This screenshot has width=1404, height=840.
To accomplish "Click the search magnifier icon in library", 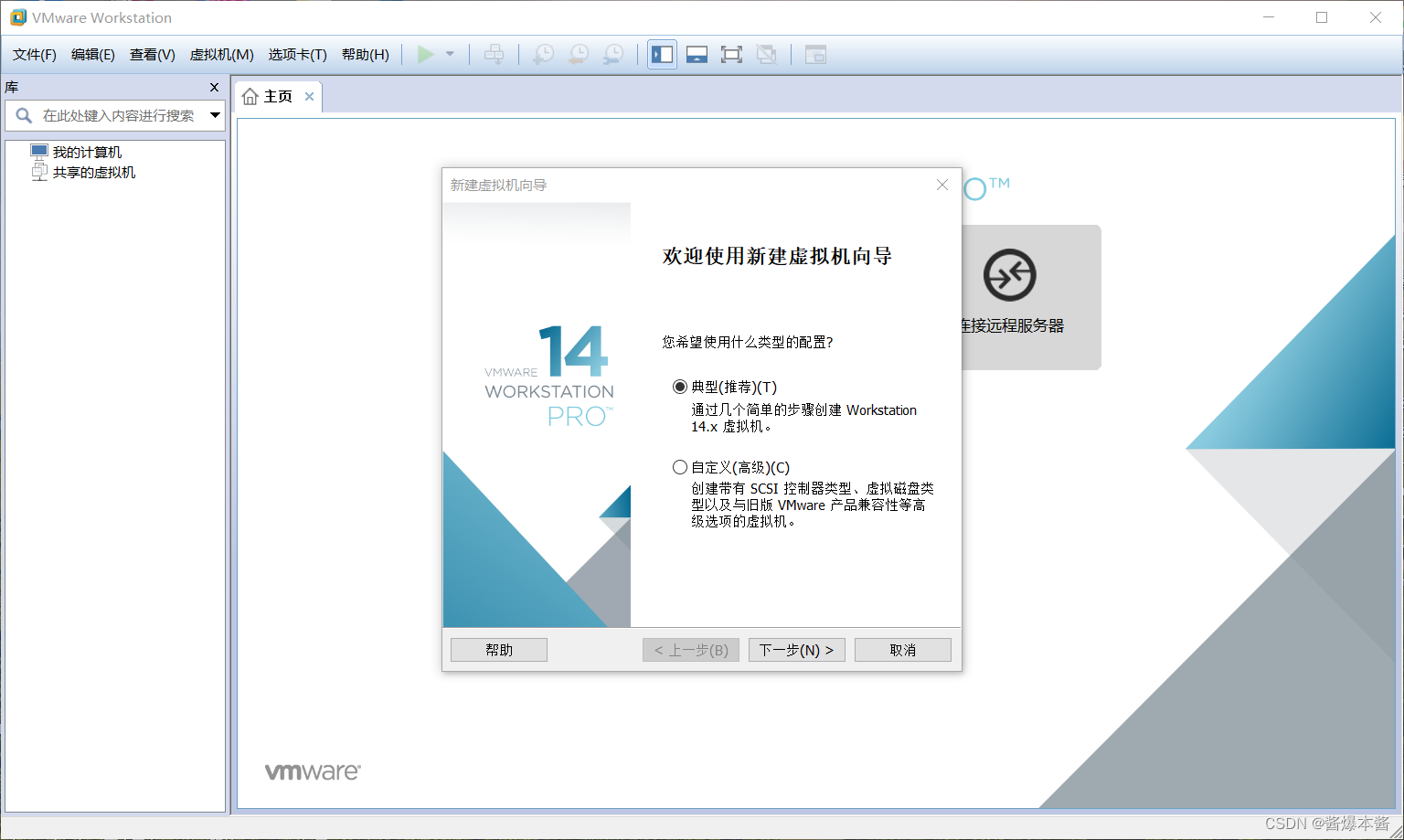I will tap(24, 115).
